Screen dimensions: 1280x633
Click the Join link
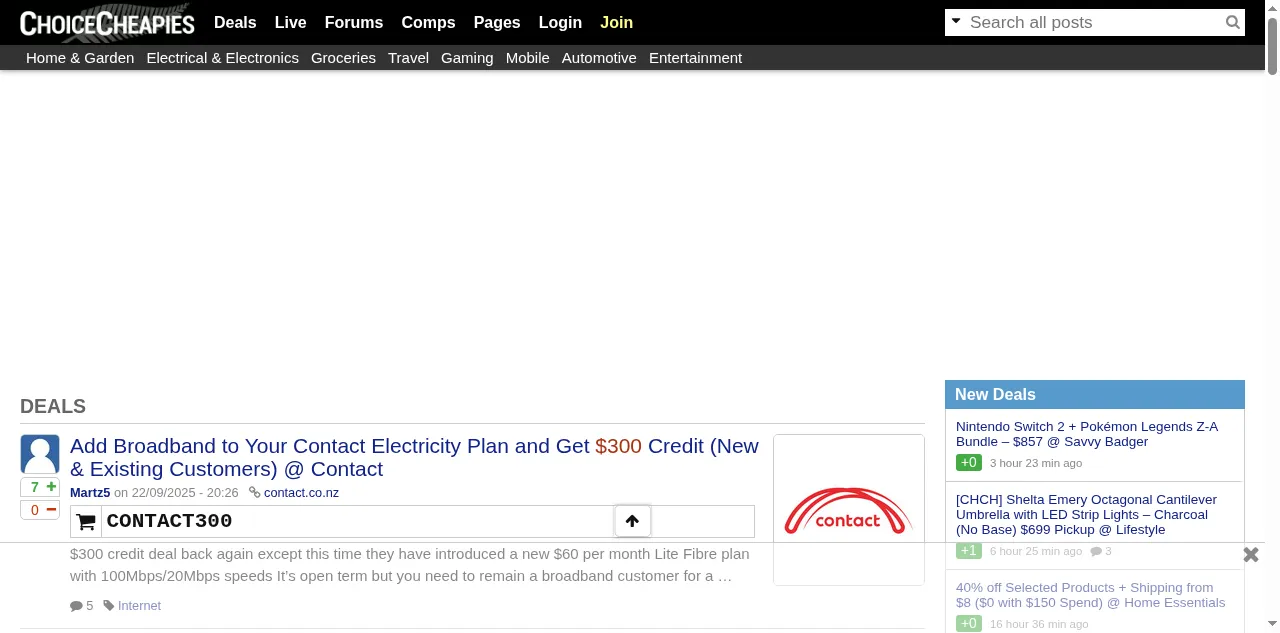(x=616, y=22)
